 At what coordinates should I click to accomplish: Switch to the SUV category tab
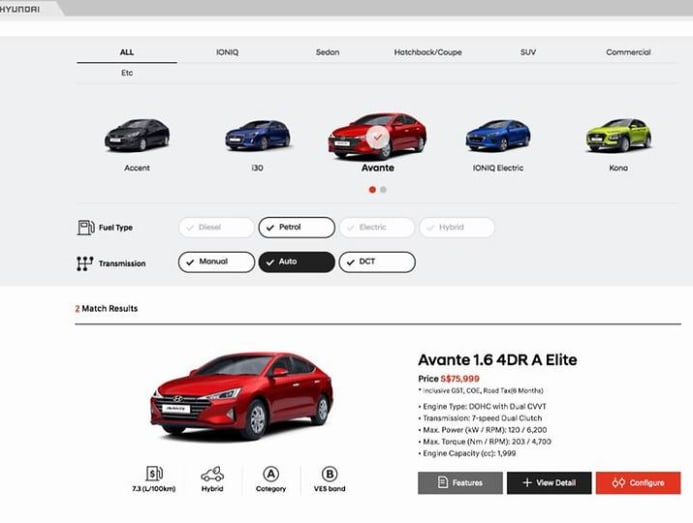(x=528, y=52)
